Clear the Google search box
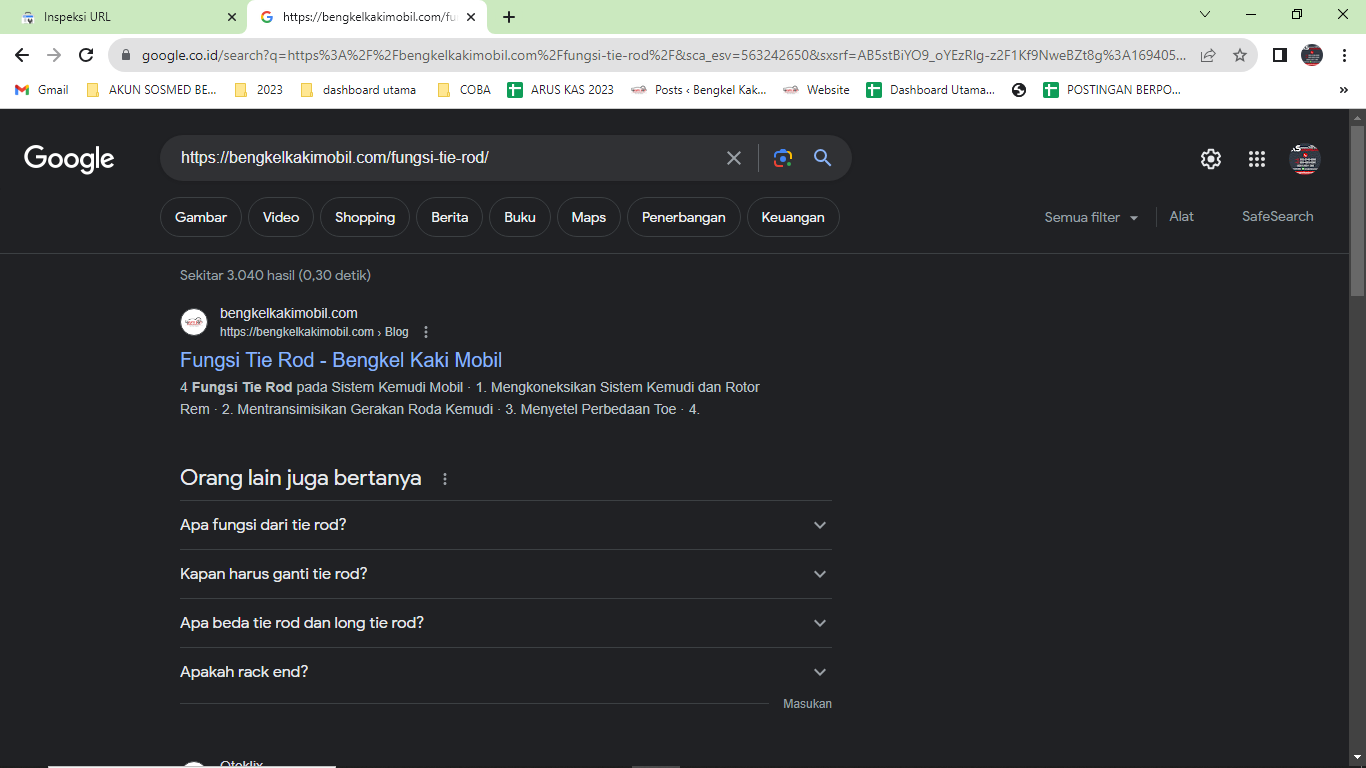 coord(734,158)
